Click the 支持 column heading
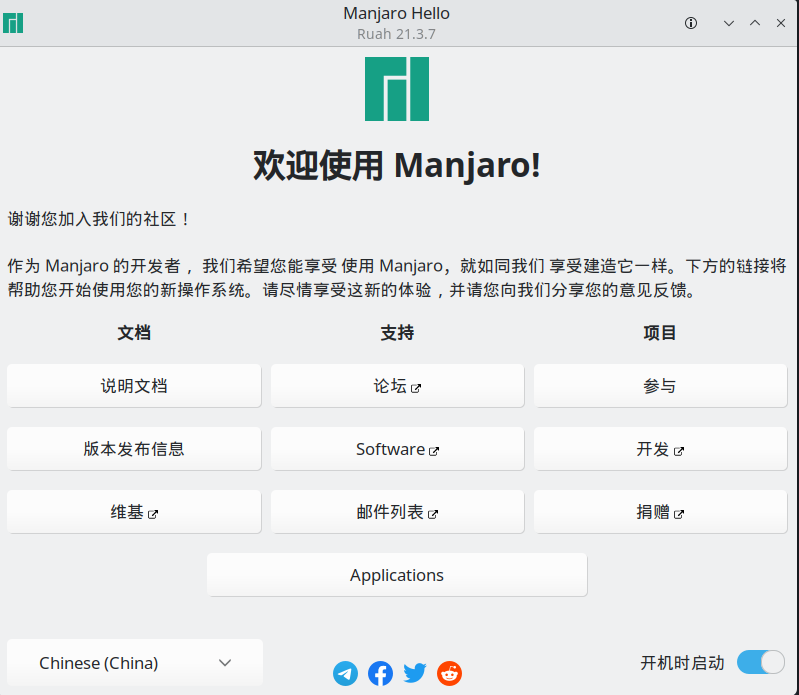This screenshot has height=695, width=799. coord(397,333)
